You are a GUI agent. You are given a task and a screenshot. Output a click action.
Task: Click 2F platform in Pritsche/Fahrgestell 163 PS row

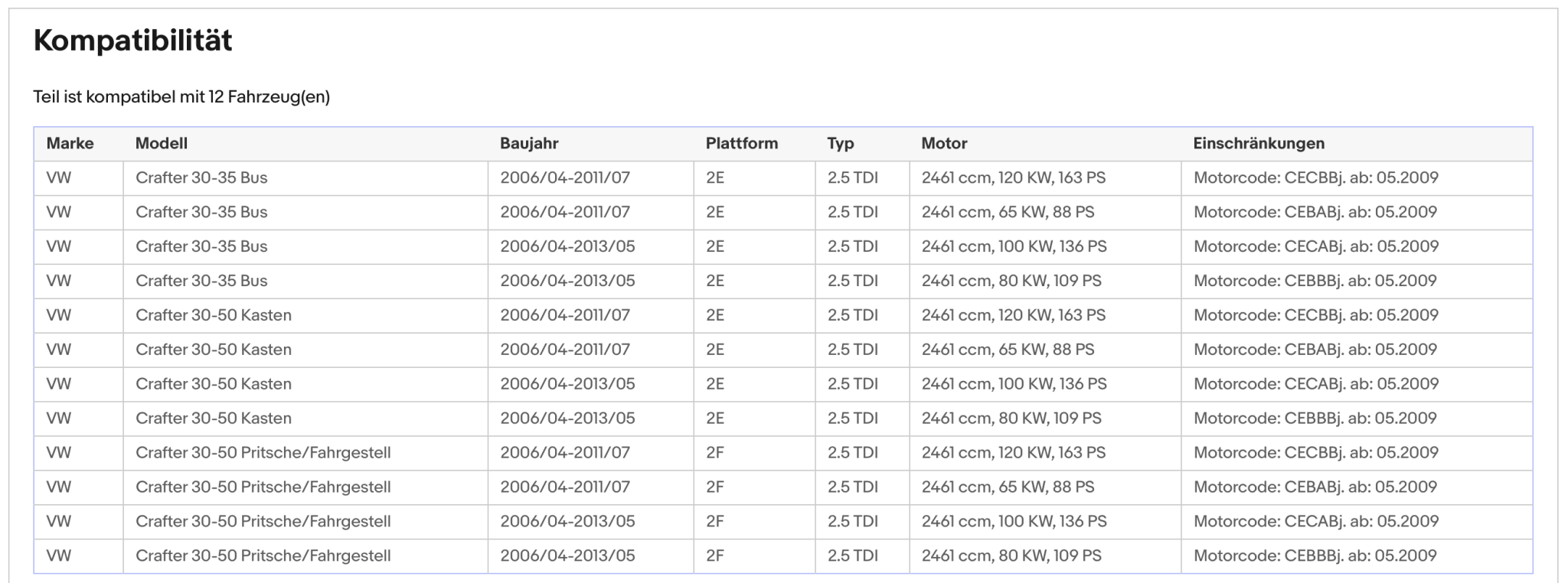[x=715, y=453]
